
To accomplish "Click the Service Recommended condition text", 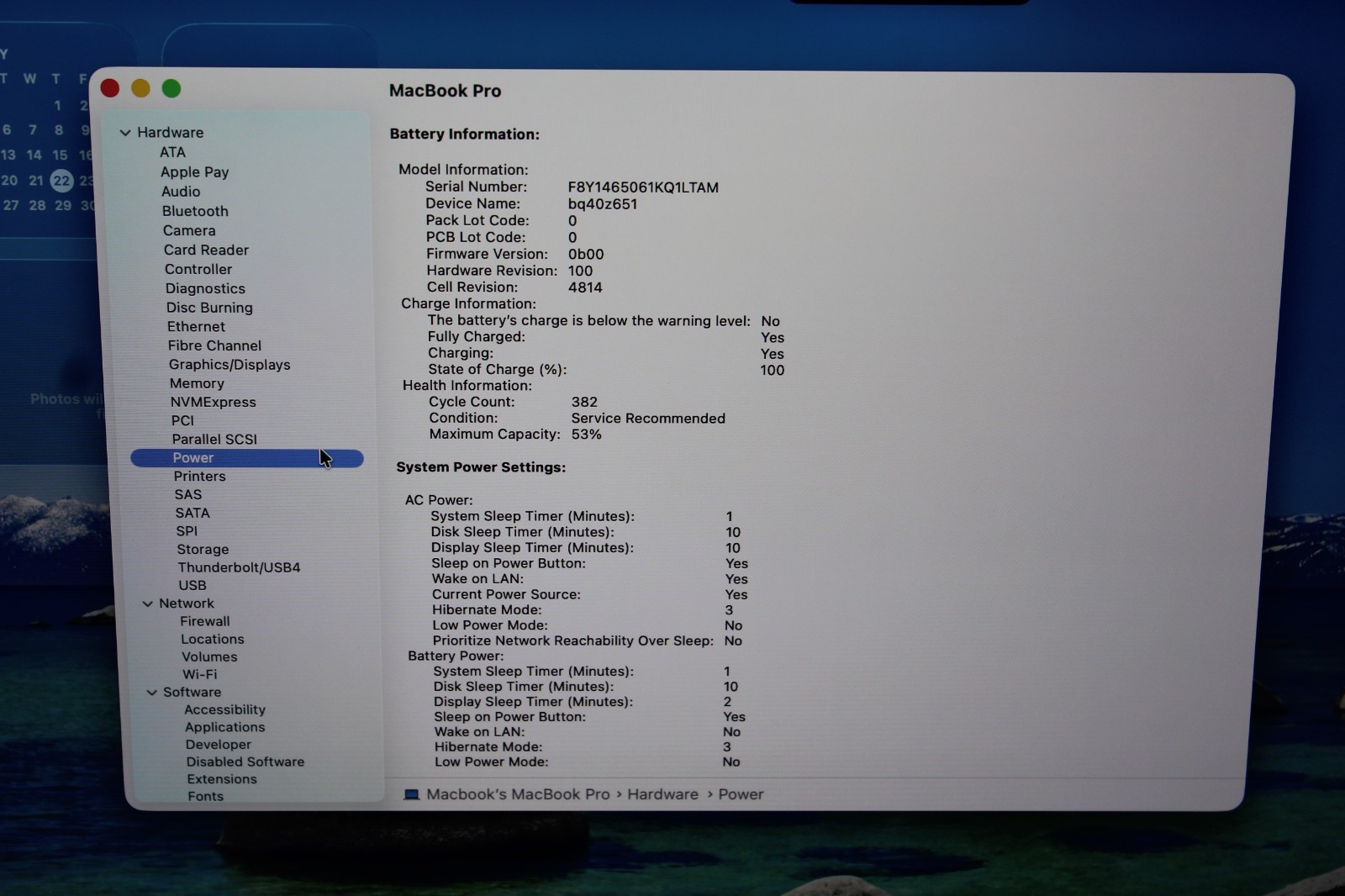I will (x=648, y=419).
